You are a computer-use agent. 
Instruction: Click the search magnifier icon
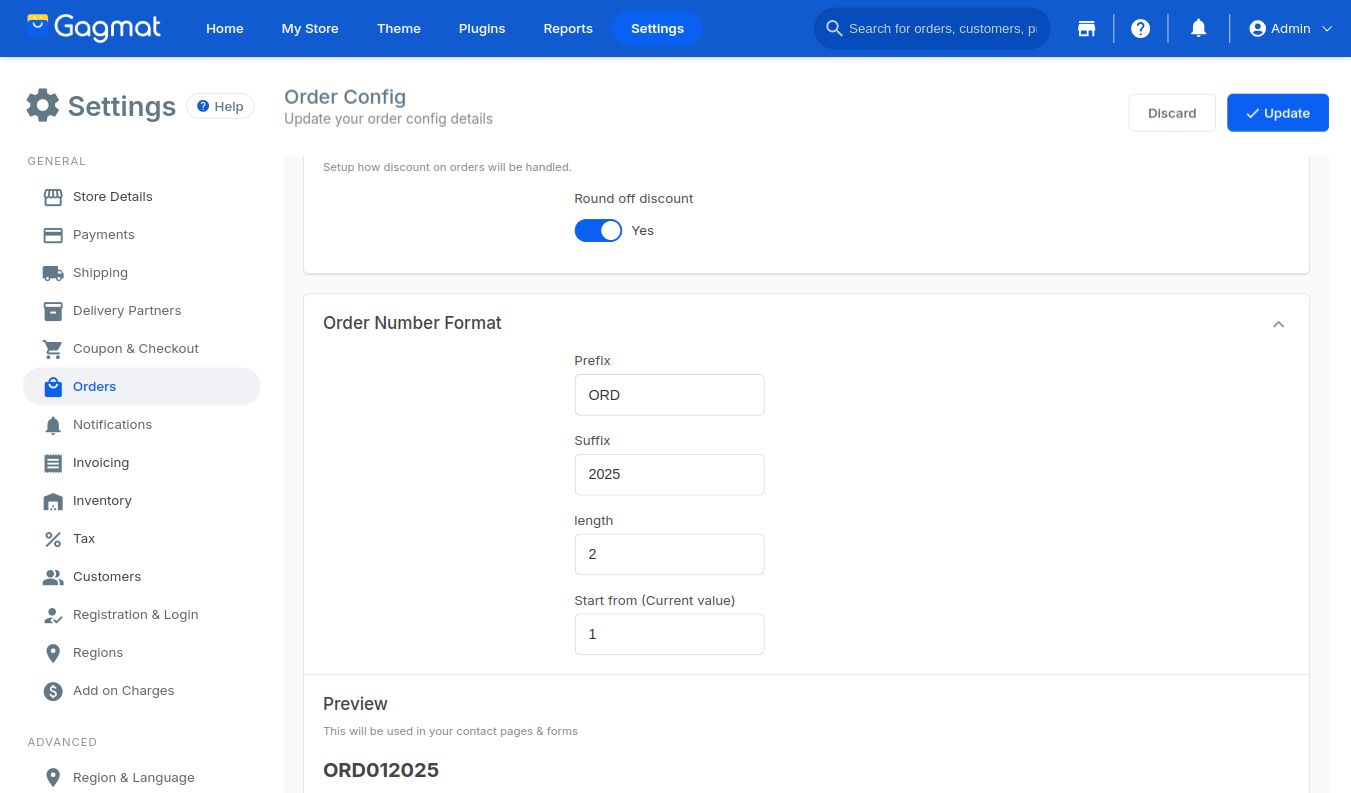(x=834, y=29)
